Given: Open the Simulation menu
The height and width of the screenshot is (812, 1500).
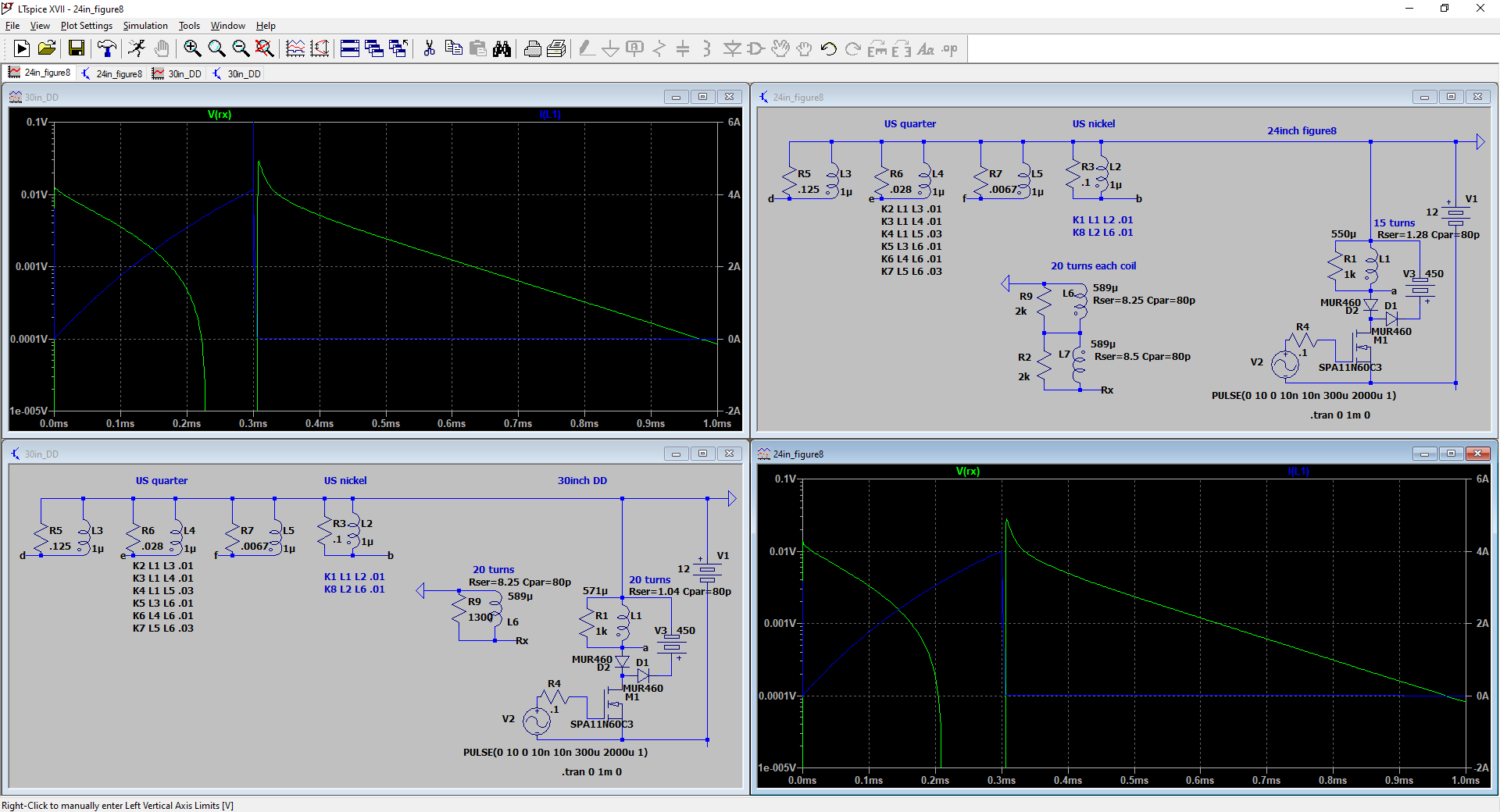Looking at the screenshot, I should click(x=145, y=26).
